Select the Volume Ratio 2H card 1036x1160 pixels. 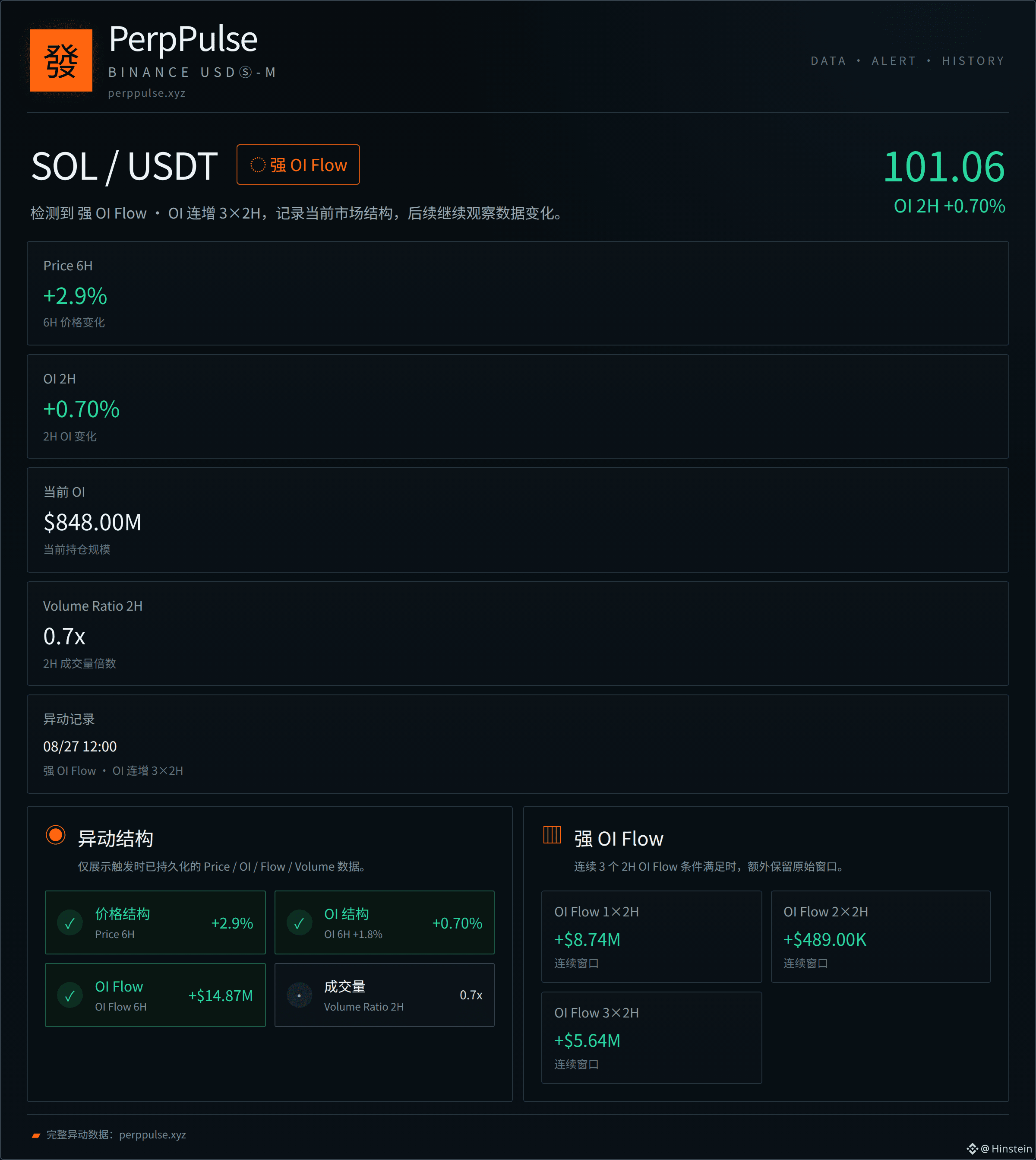tap(518, 633)
